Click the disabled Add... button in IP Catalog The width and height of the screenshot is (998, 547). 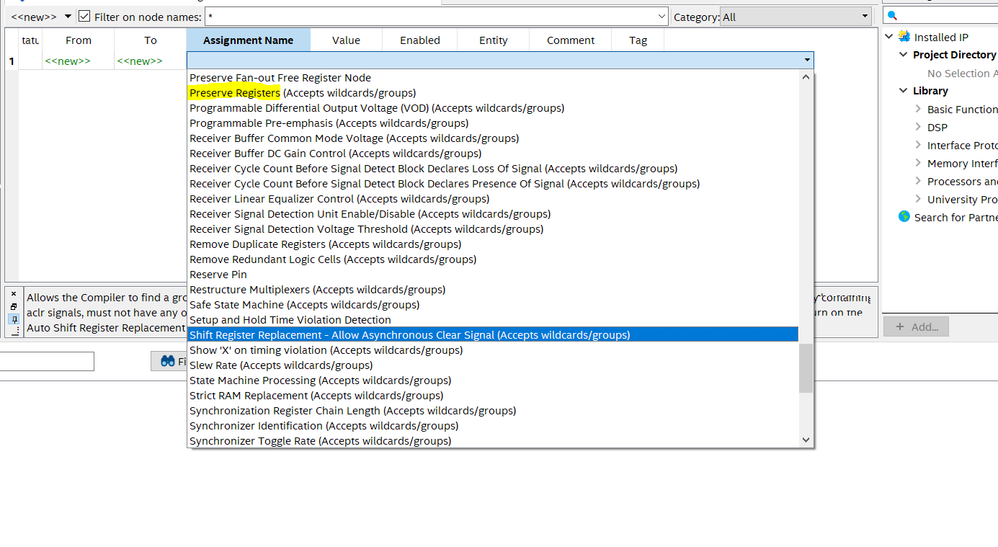click(916, 327)
